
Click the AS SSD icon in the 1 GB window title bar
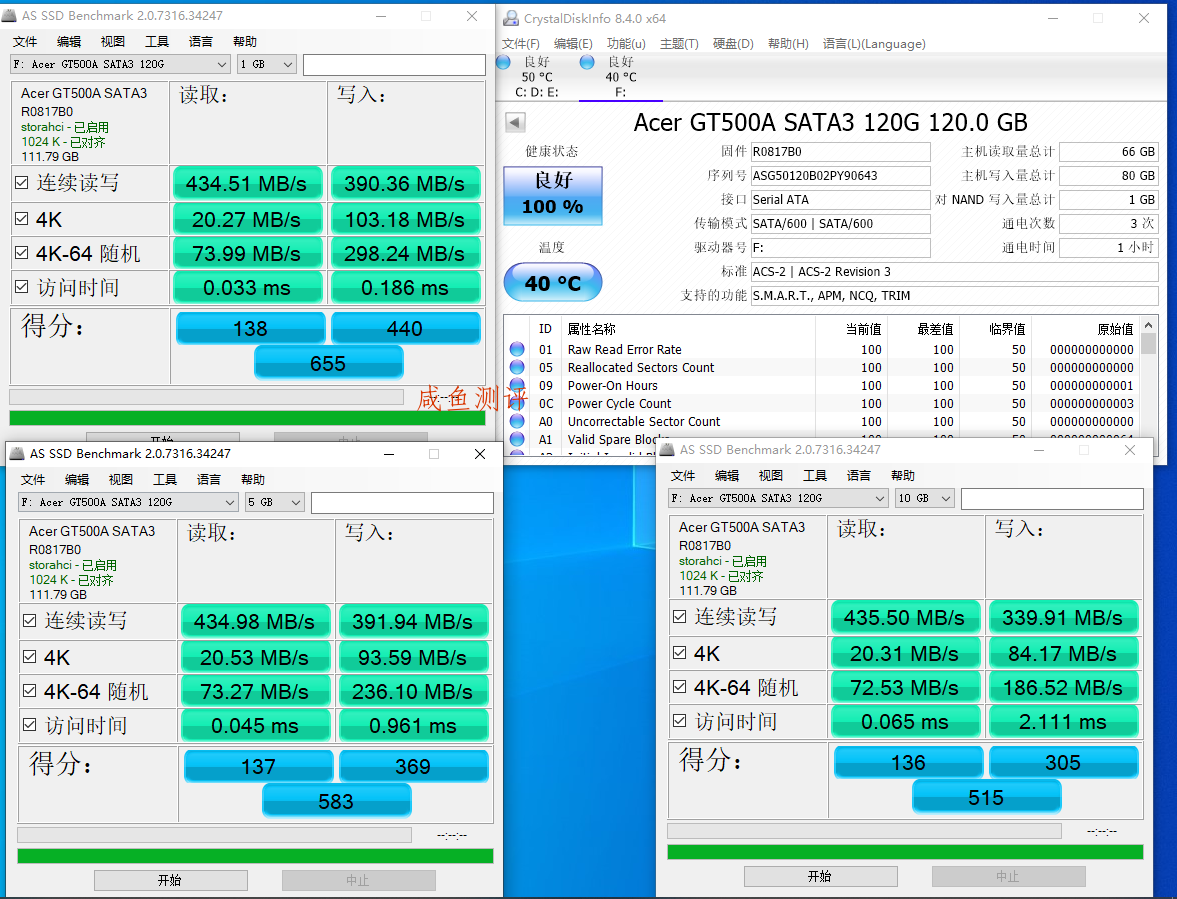click(10, 16)
